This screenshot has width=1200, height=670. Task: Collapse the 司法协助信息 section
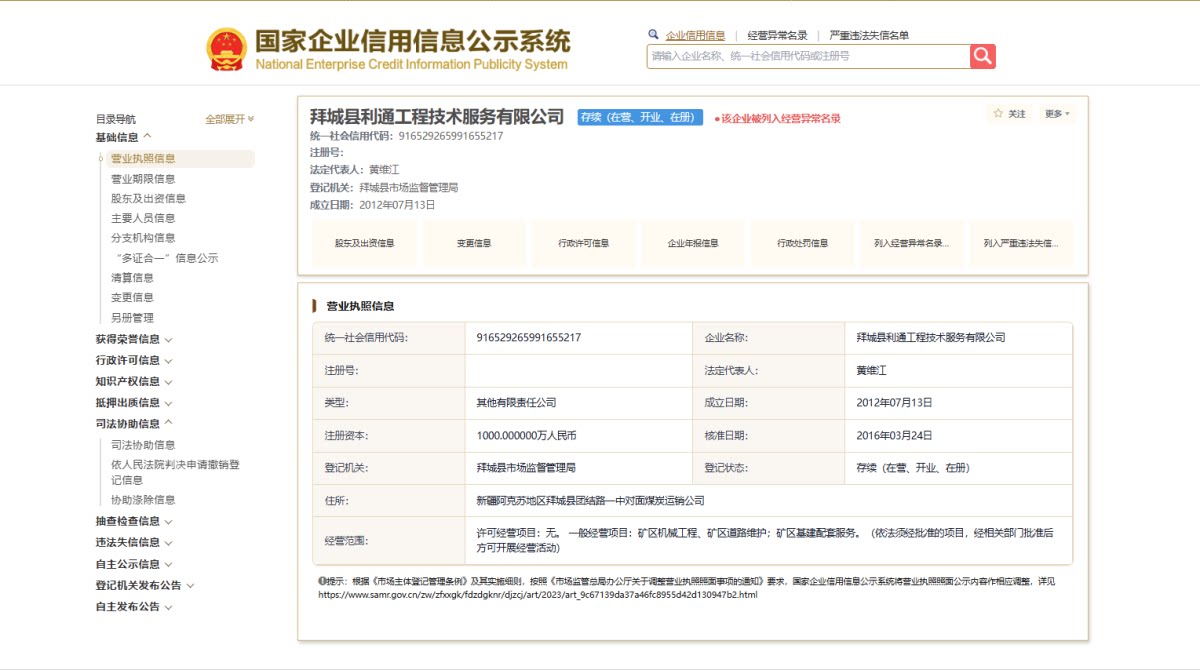click(134, 423)
